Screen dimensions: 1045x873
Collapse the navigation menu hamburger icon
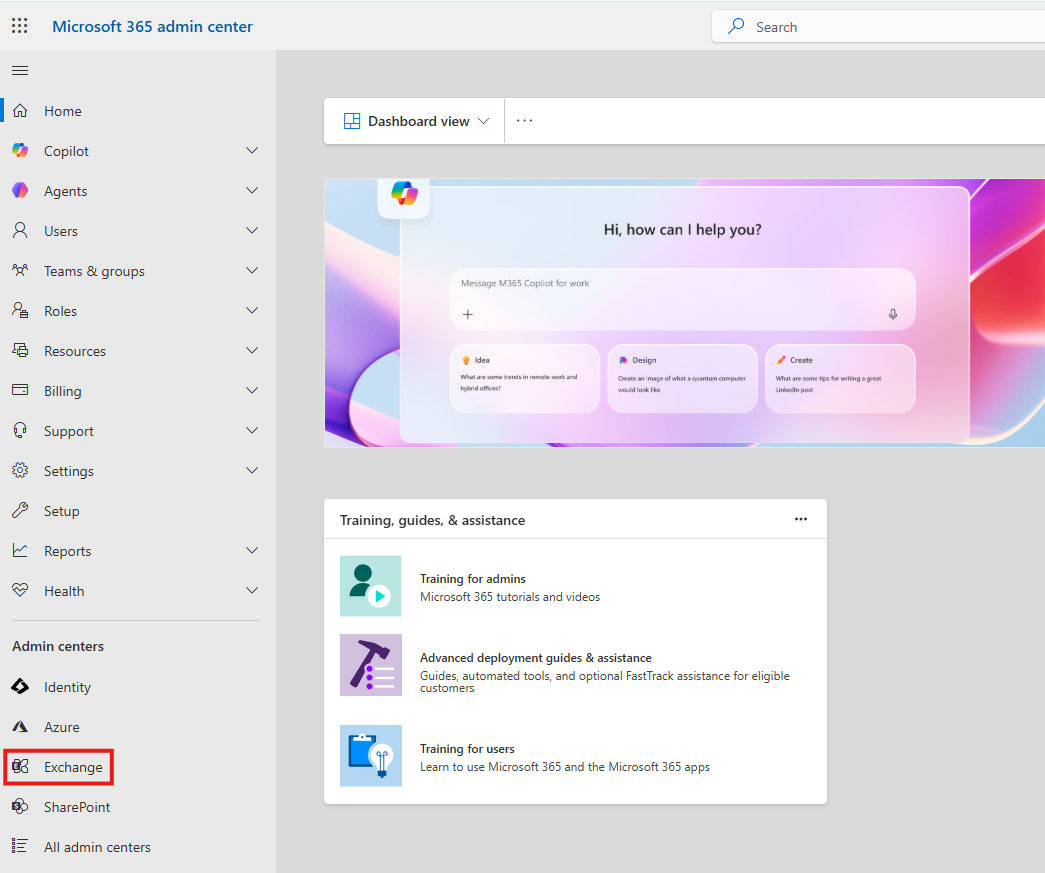click(x=20, y=70)
